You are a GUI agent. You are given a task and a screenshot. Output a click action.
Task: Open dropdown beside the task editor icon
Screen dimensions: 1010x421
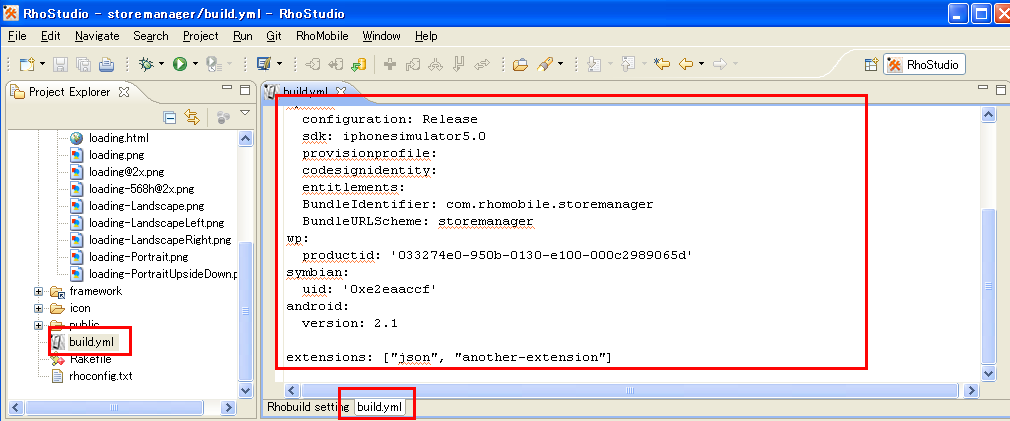click(x=279, y=64)
